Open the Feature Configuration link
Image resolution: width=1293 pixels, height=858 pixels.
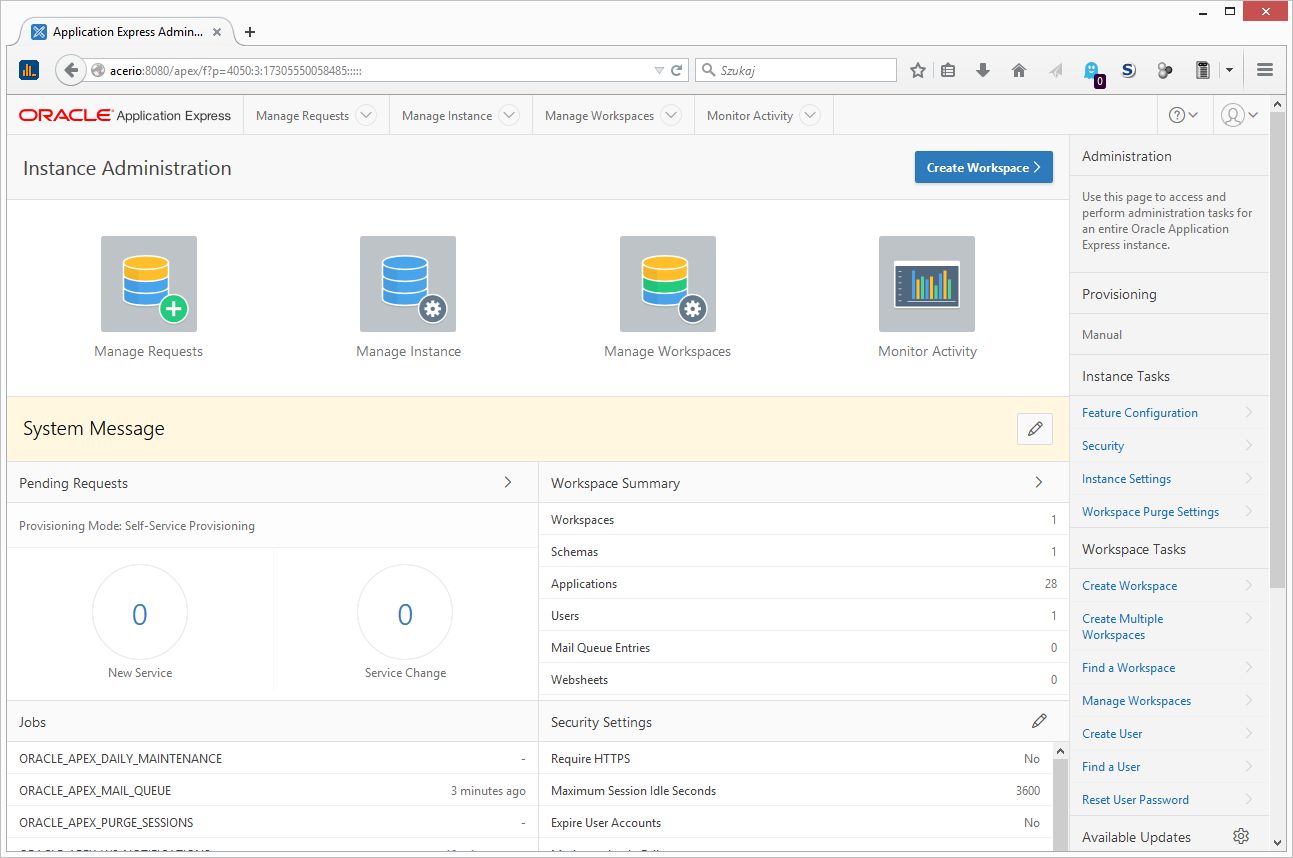tap(1140, 412)
